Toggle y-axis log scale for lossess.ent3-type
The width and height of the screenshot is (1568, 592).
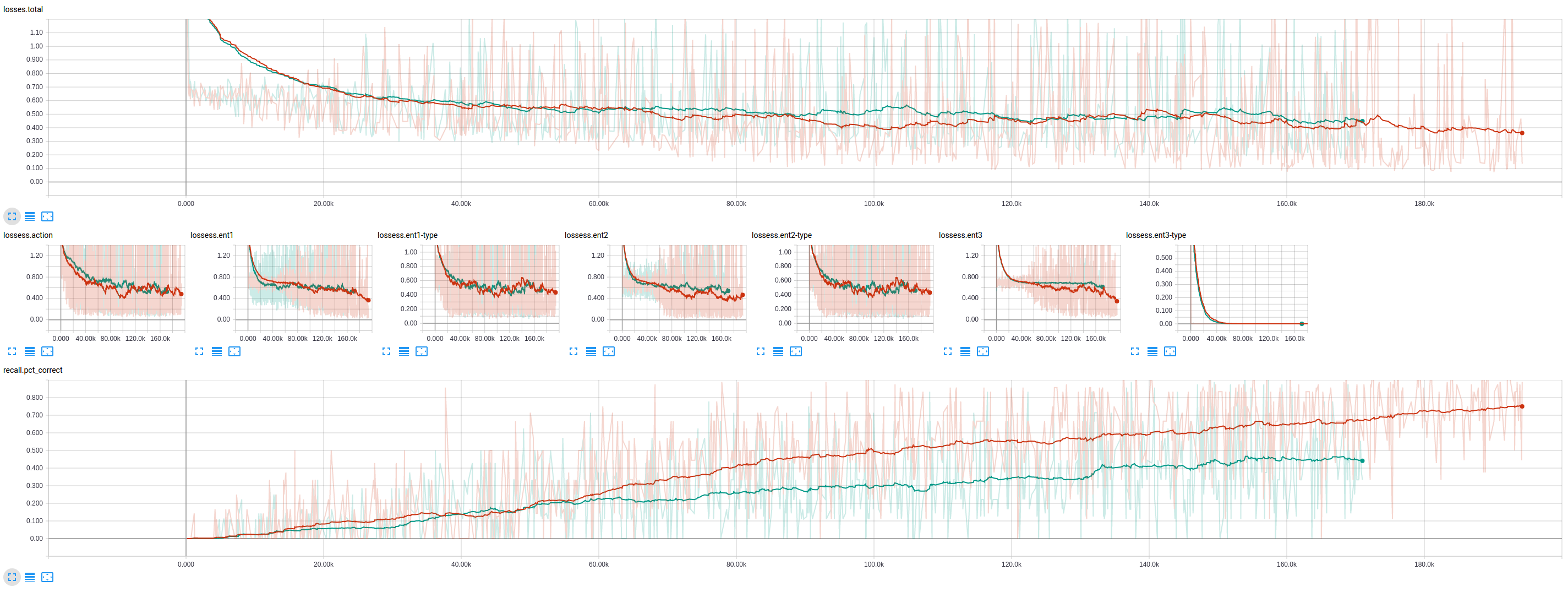[x=1153, y=351]
